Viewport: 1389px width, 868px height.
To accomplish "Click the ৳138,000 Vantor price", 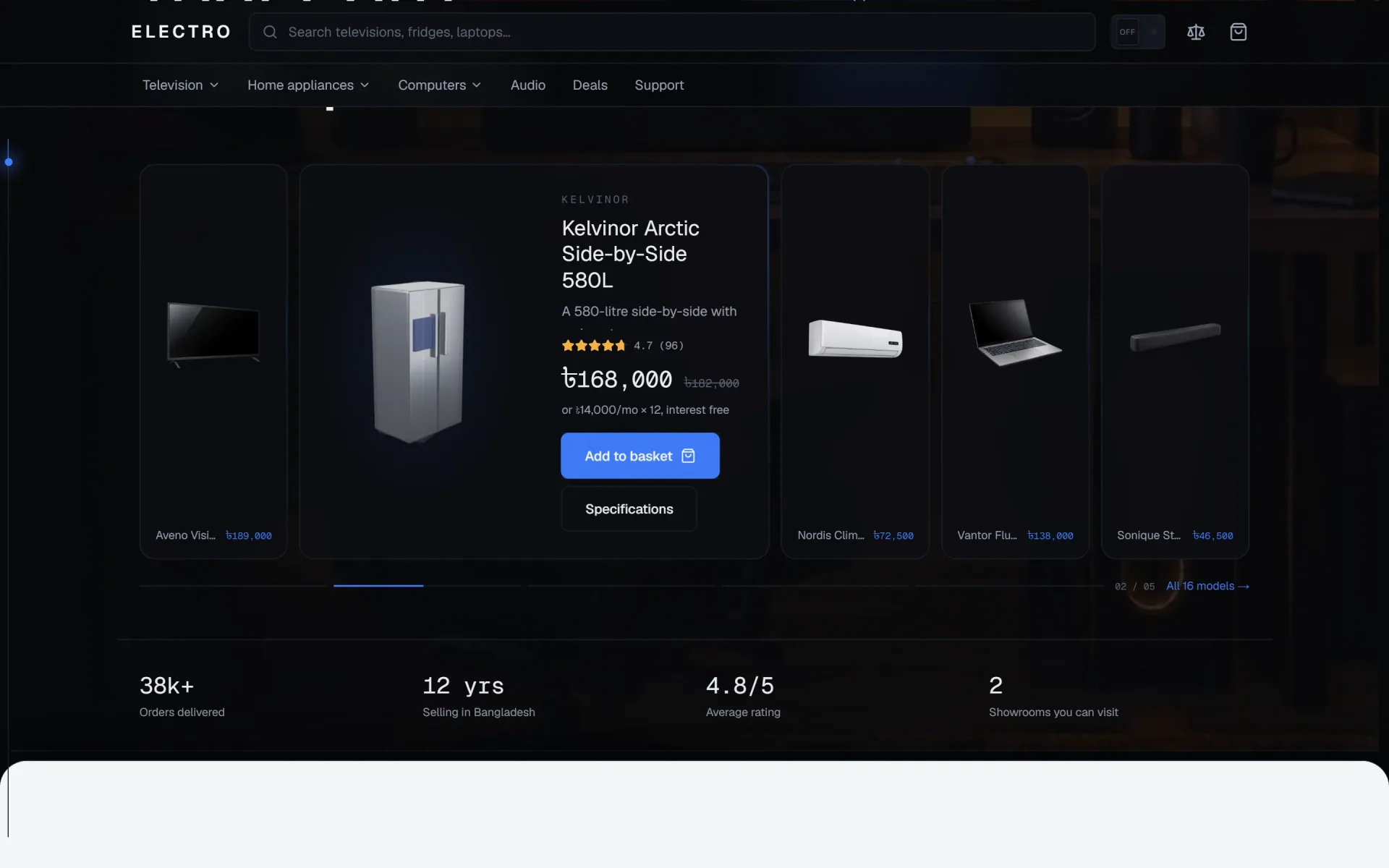I will click(1050, 536).
